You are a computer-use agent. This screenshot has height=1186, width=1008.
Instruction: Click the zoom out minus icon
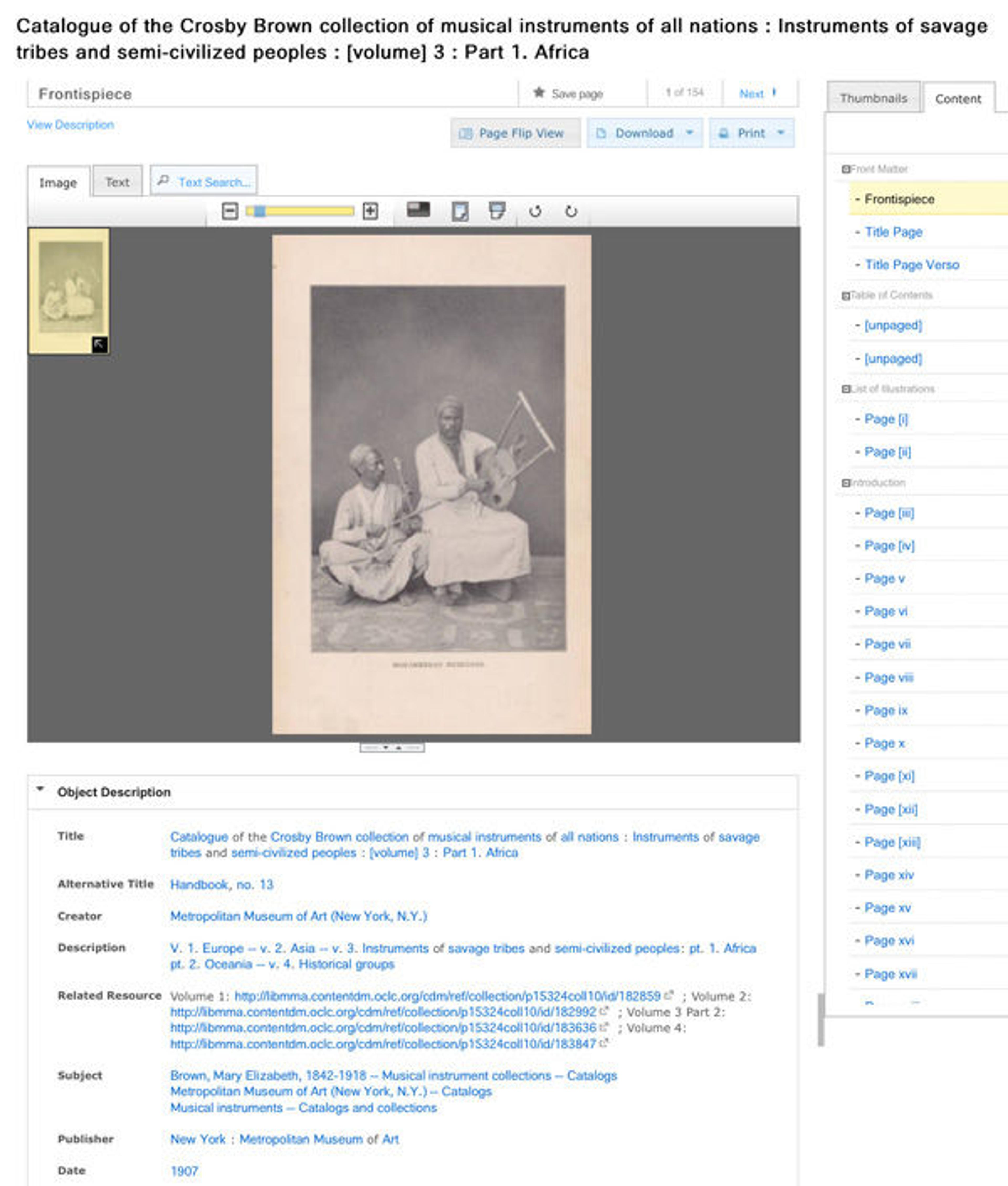coord(230,211)
